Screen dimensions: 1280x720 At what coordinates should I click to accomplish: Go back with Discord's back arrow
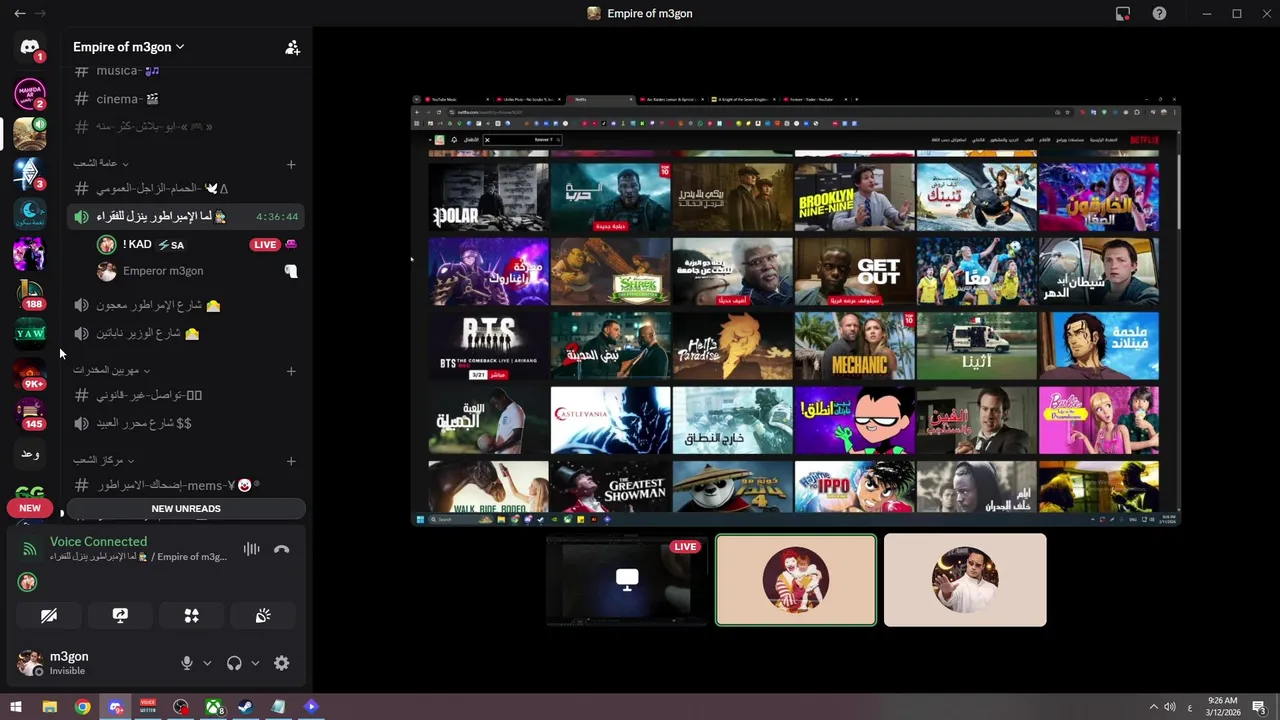click(x=20, y=13)
